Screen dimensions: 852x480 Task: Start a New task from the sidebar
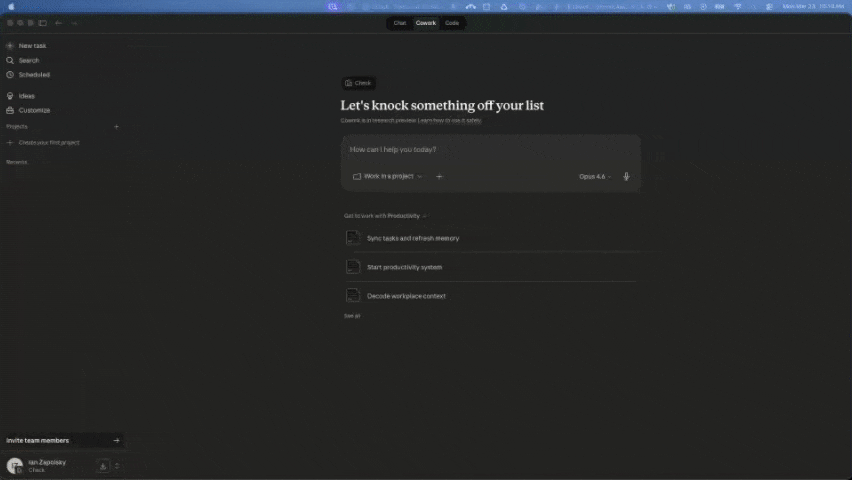26,46
